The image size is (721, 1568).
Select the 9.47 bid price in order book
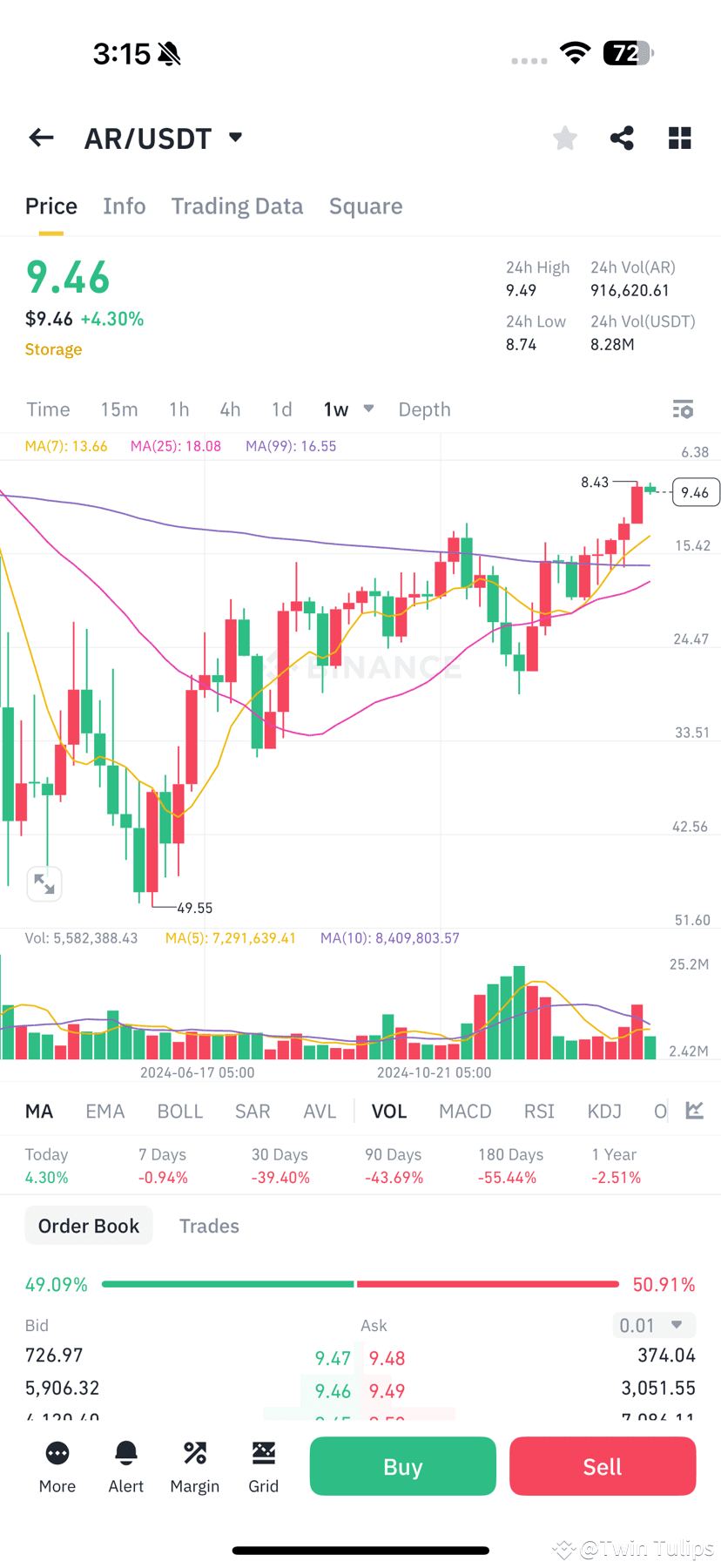pyautogui.click(x=331, y=1357)
